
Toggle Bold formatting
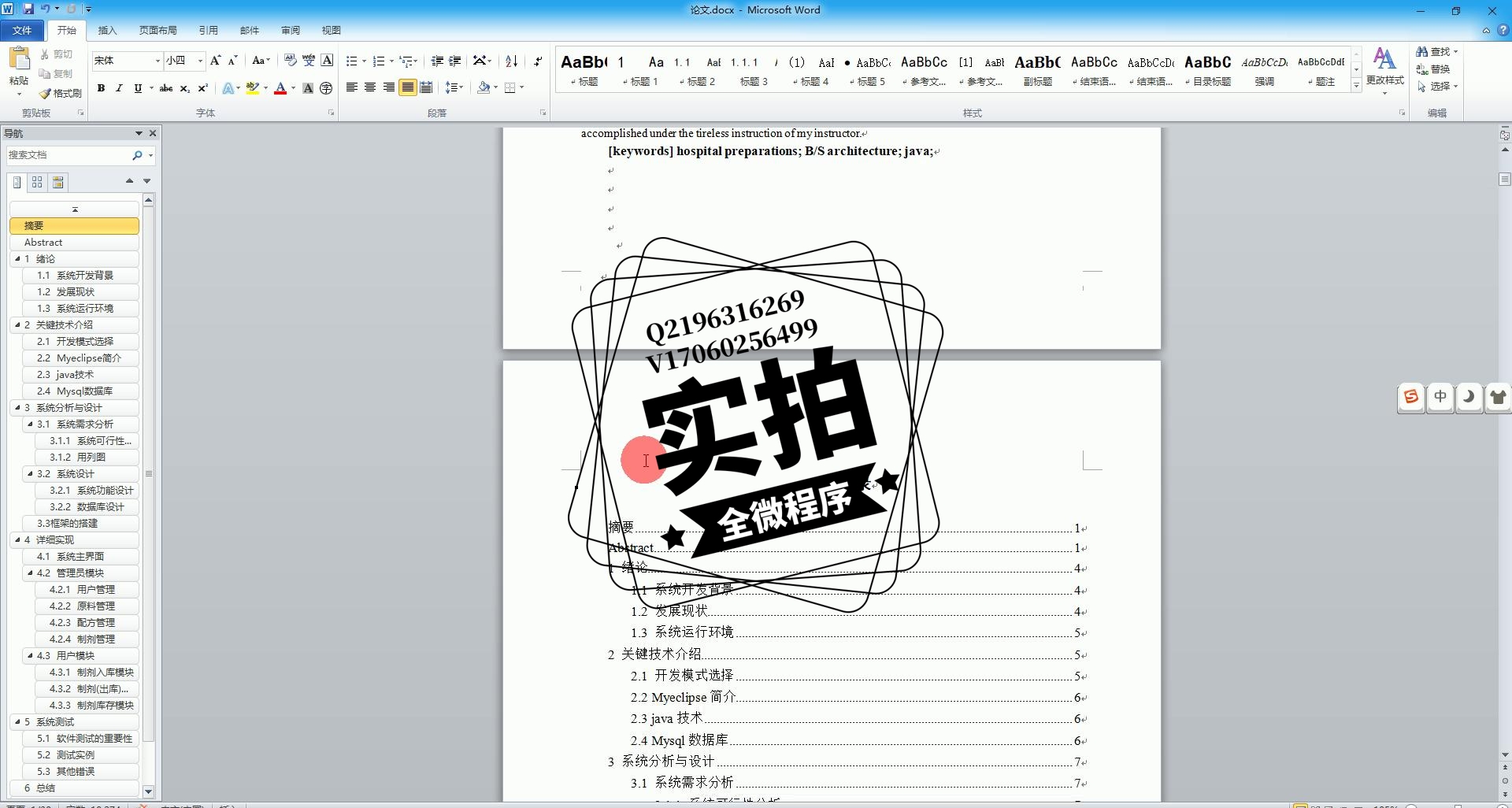point(101,88)
